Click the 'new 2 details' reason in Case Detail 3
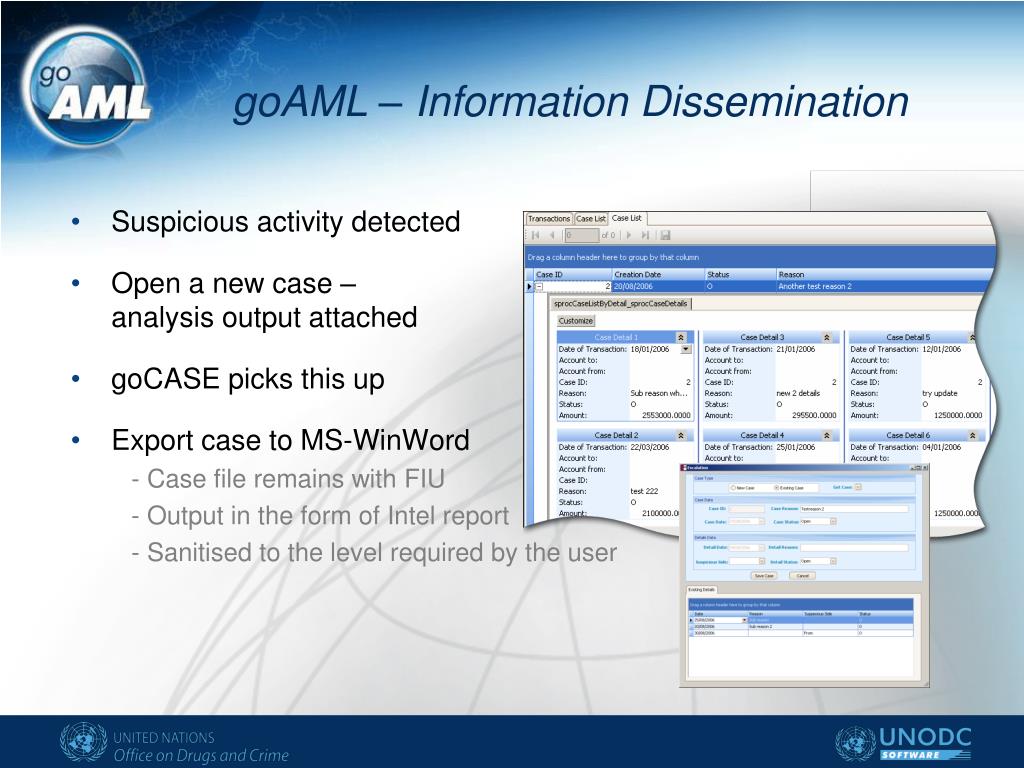Image resolution: width=1024 pixels, height=768 pixels. pyautogui.click(x=798, y=393)
